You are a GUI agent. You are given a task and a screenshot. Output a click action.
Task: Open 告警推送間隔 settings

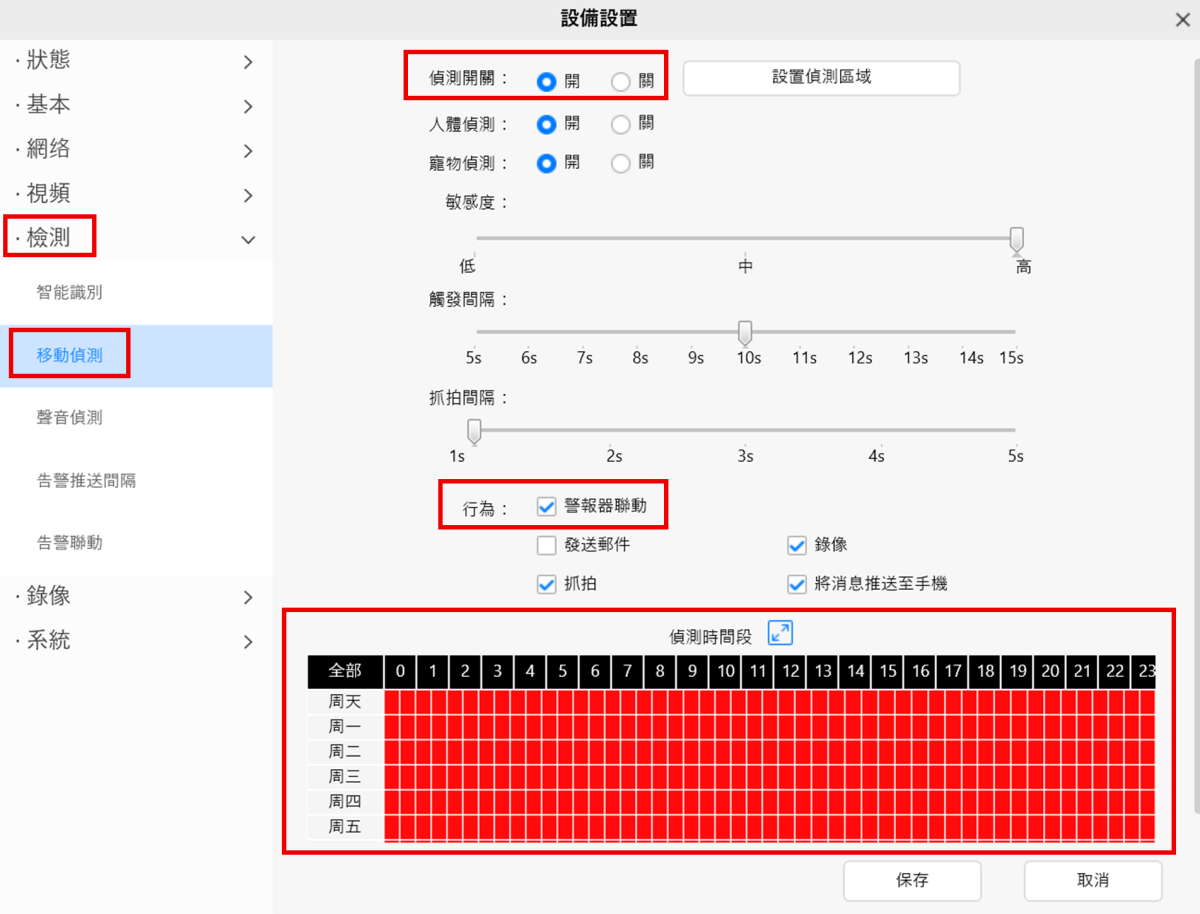(x=86, y=481)
